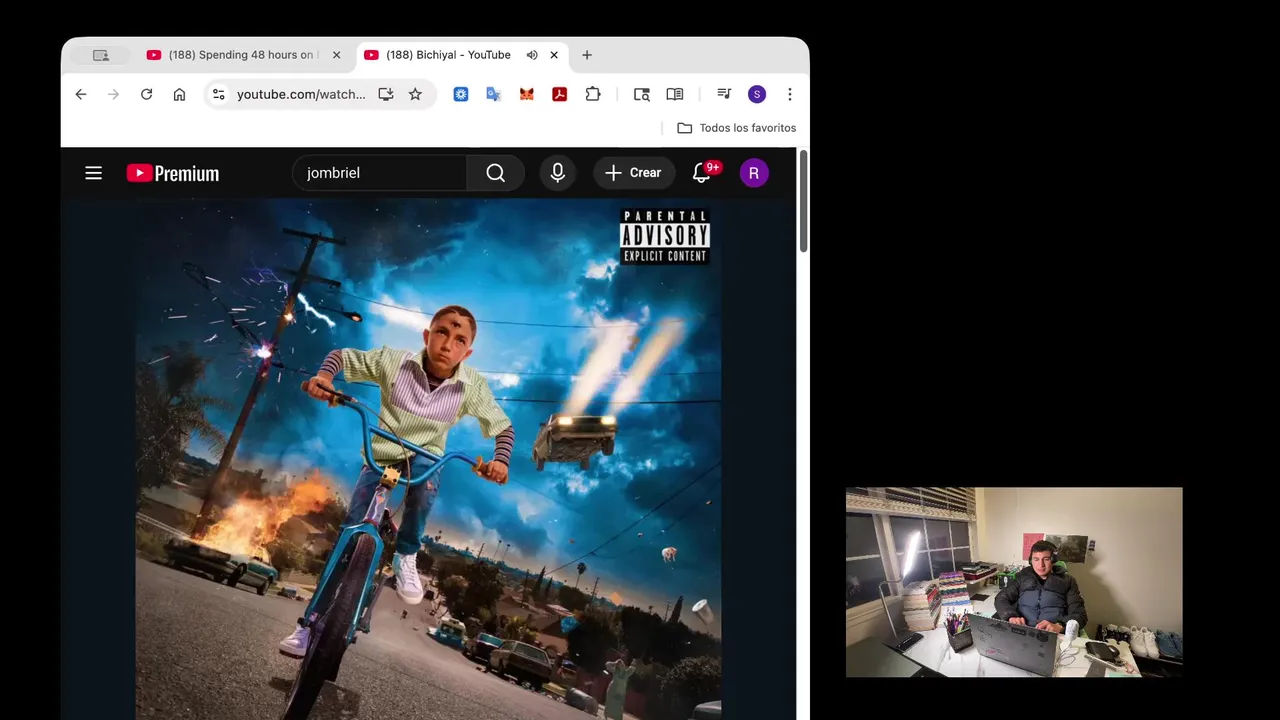Click the browser back arrow
The height and width of the screenshot is (720, 1280).
(x=81, y=94)
